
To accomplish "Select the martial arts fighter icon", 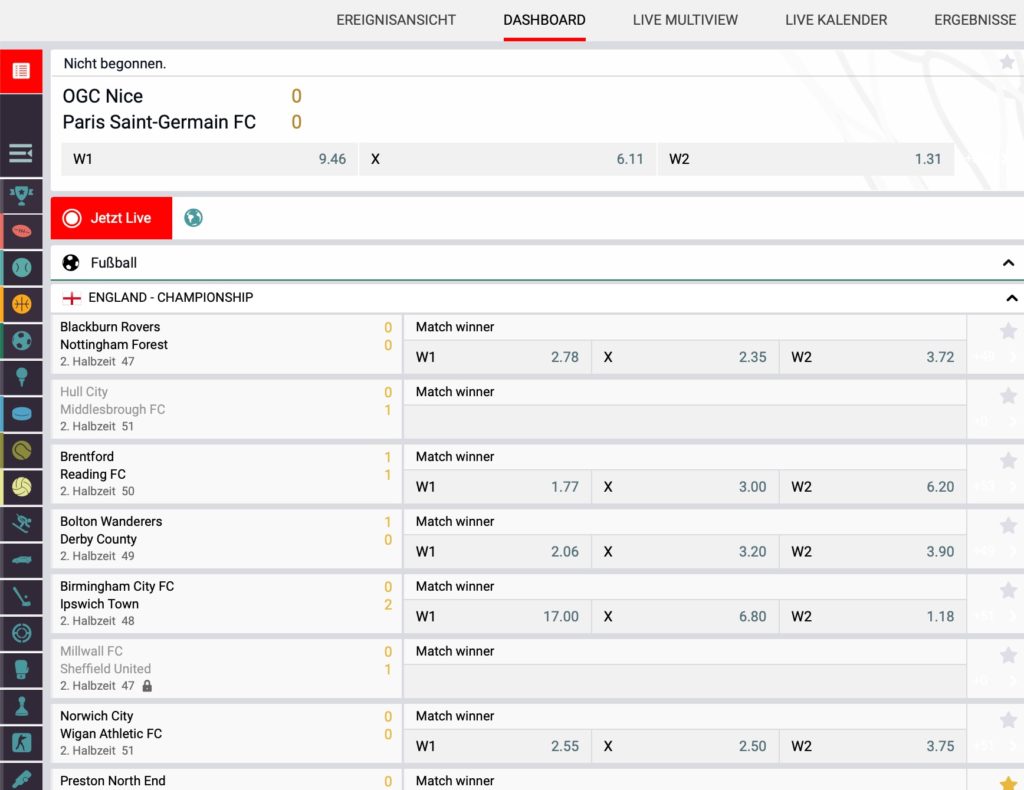I will pyautogui.click(x=21, y=743).
